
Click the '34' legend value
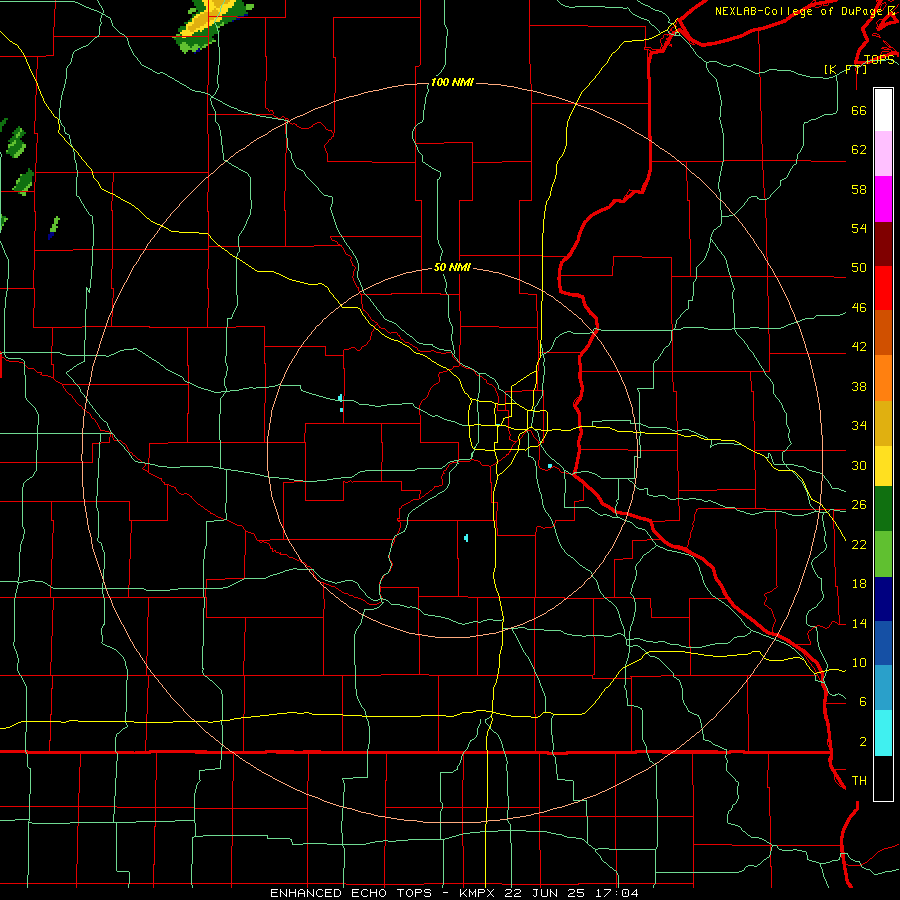point(859,426)
